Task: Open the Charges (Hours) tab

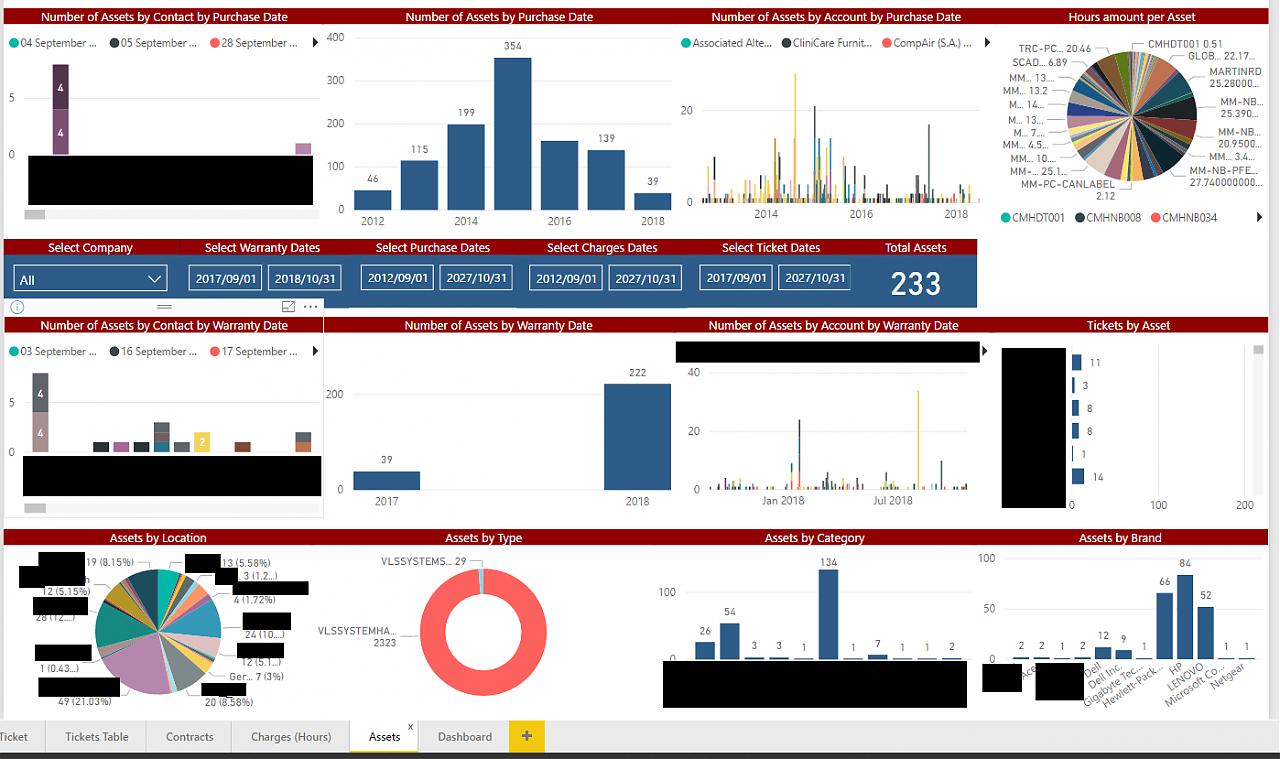Action: click(x=290, y=737)
